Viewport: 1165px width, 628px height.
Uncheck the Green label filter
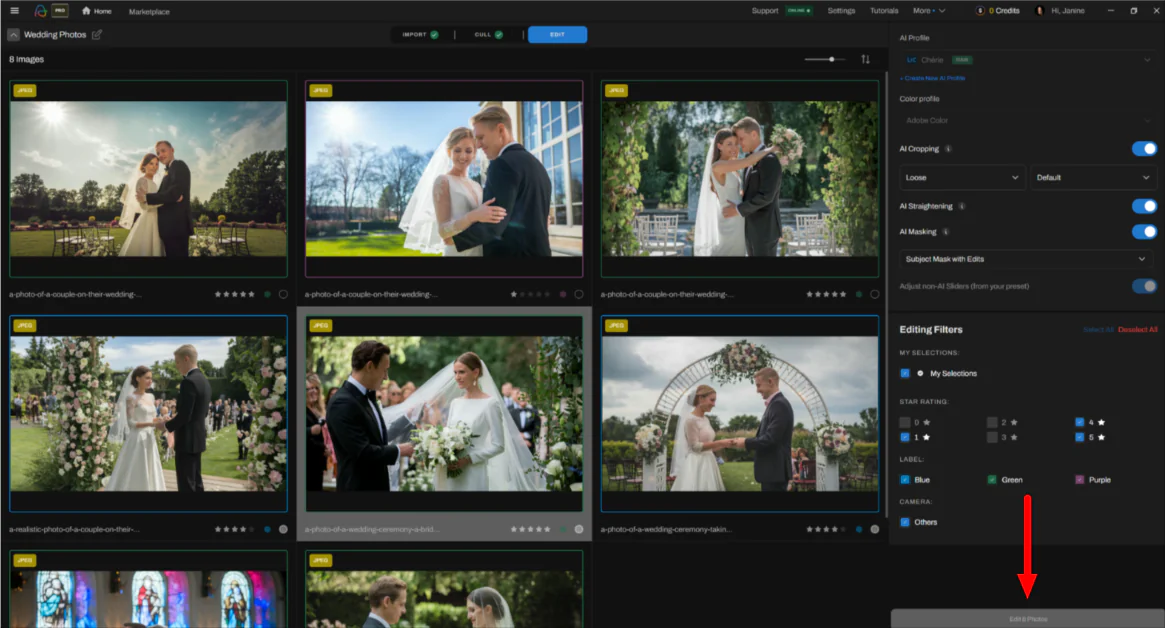(992, 479)
